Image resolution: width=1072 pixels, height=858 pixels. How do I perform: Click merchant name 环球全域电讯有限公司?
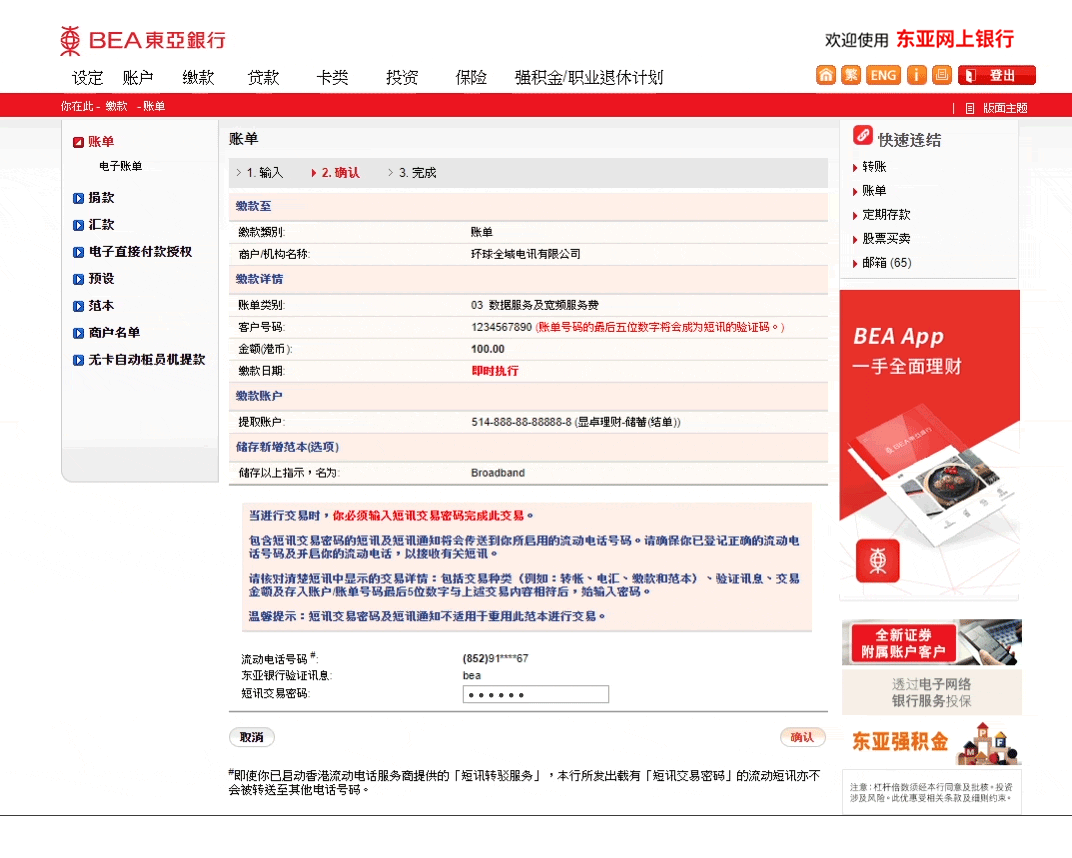525,254
